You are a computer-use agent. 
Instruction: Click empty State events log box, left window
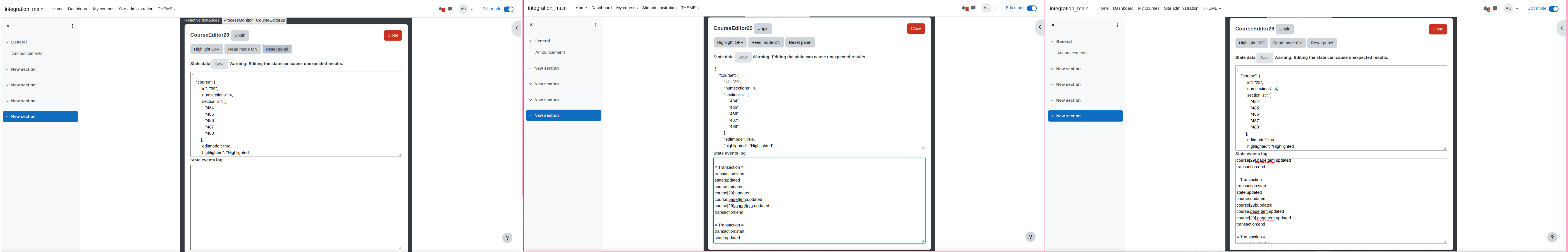coord(296,207)
